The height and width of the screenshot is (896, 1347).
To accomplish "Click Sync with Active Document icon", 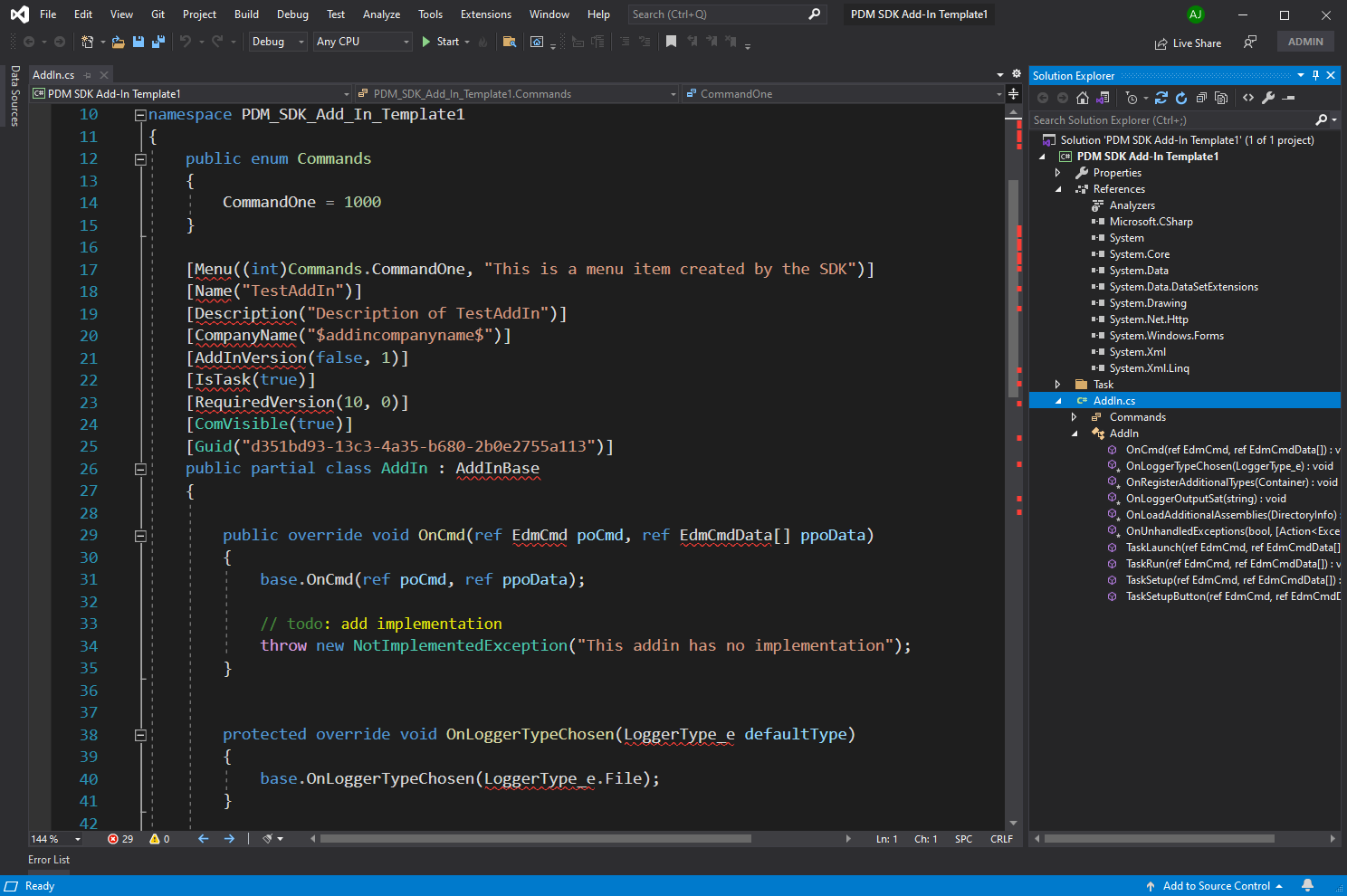I will click(x=1161, y=98).
